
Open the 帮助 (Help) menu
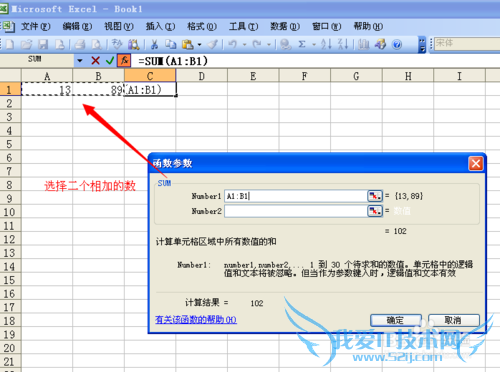tap(368, 26)
